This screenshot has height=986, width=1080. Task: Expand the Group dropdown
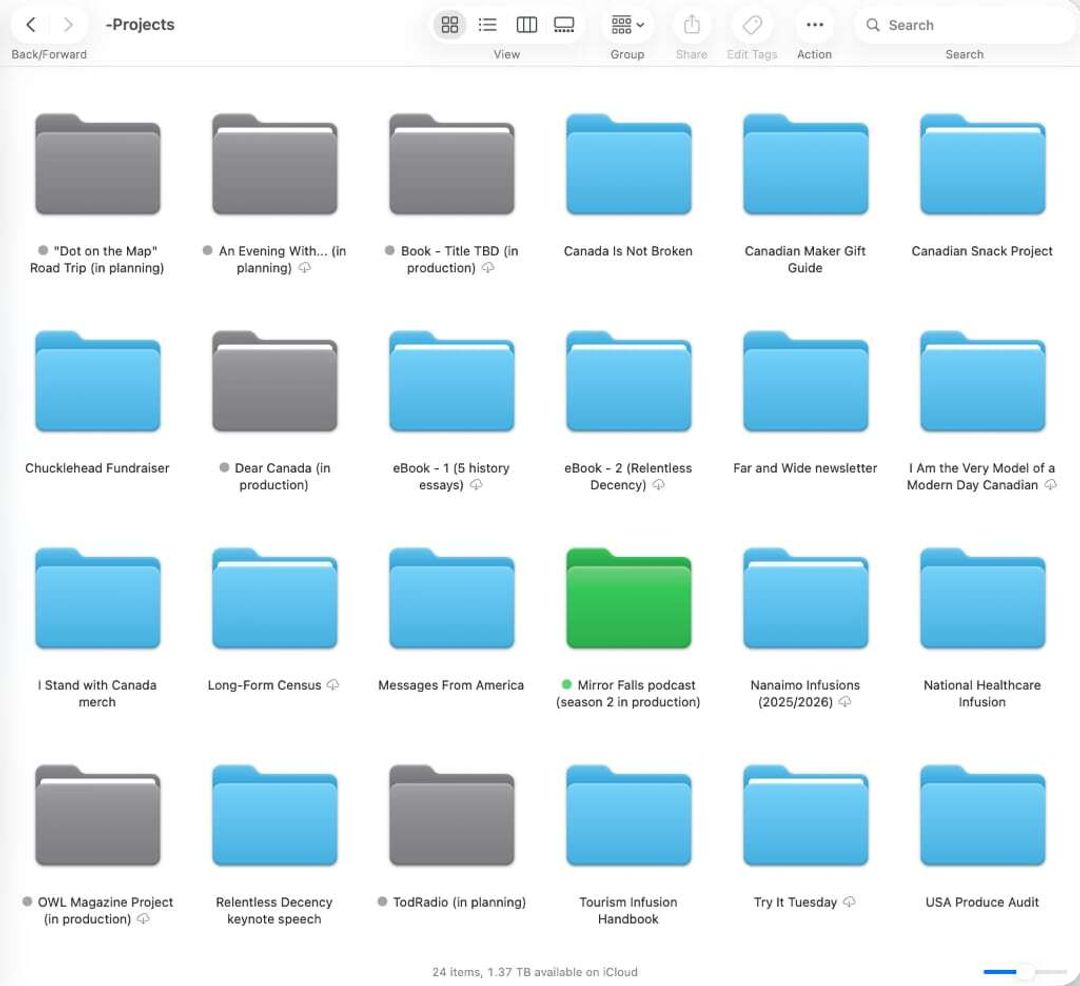(x=627, y=25)
